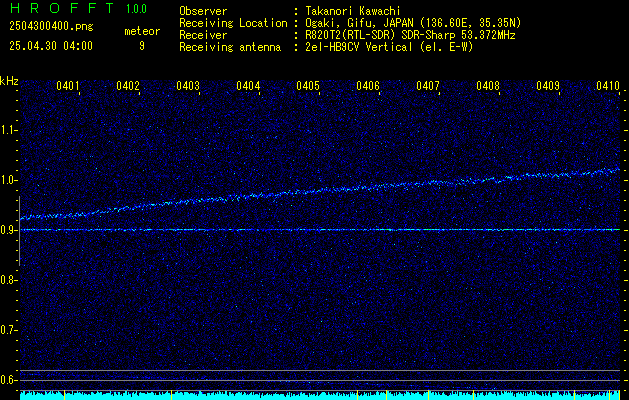Click the filename 2504300400.png
This screenshot has height=400, width=629.
[x=51, y=27]
